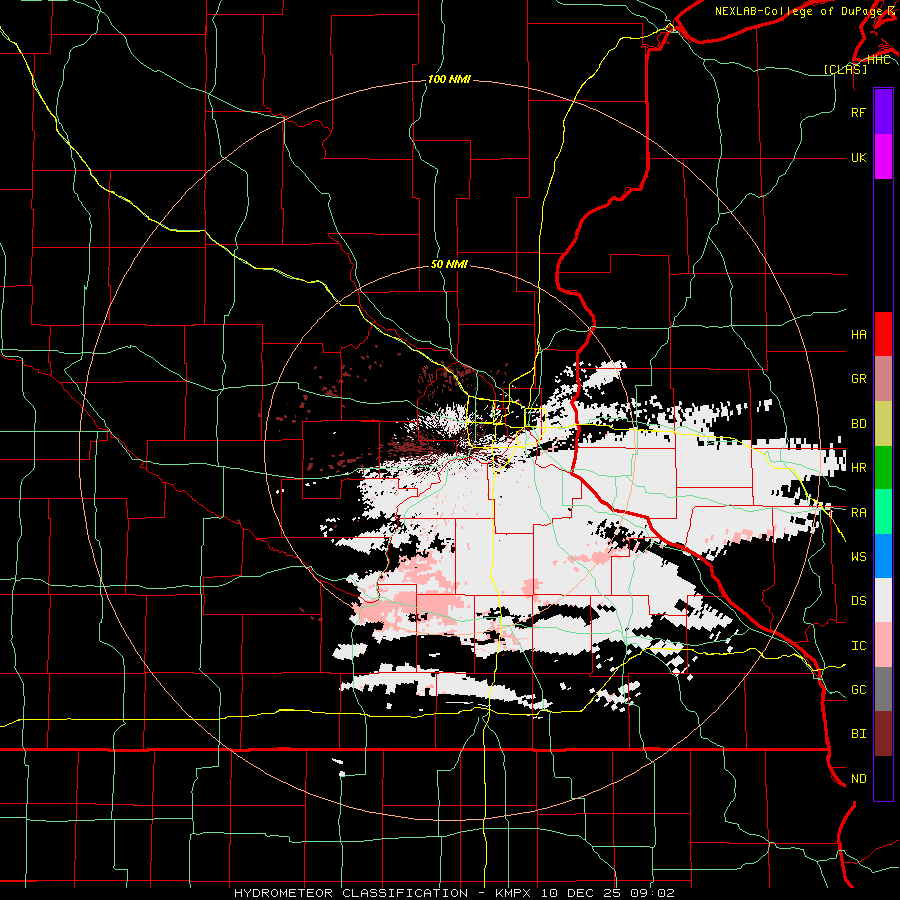This screenshot has width=900, height=900.
Task: Click the "50 NMI" range ring label
Action: [x=449, y=265]
